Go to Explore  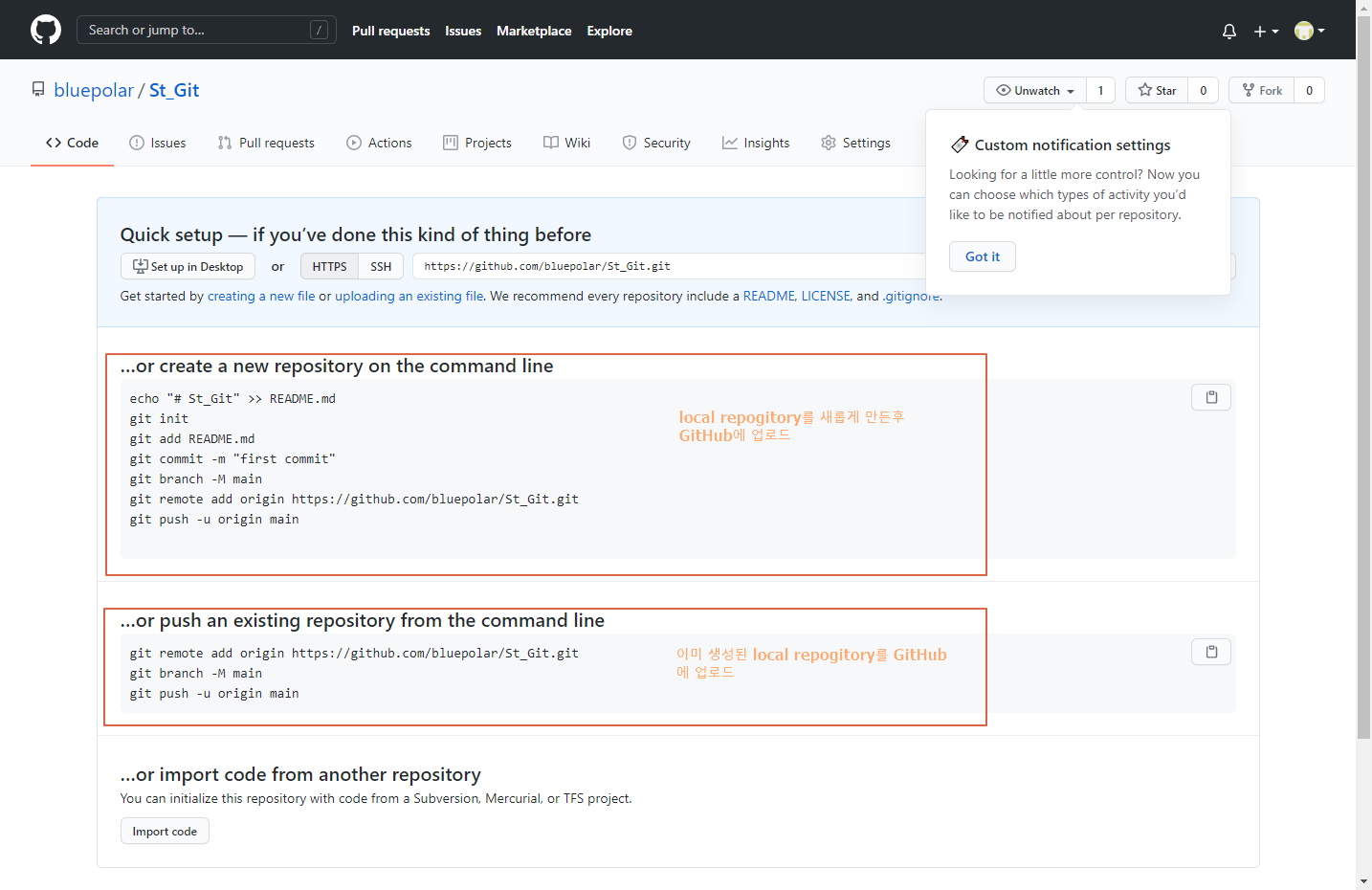[609, 31]
